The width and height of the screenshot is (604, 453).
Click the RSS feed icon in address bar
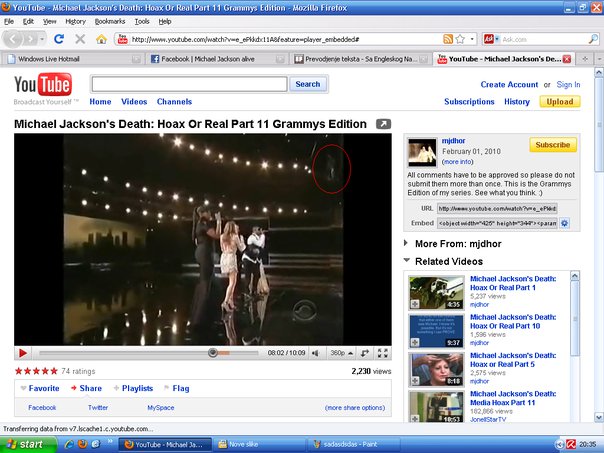[x=448, y=39]
